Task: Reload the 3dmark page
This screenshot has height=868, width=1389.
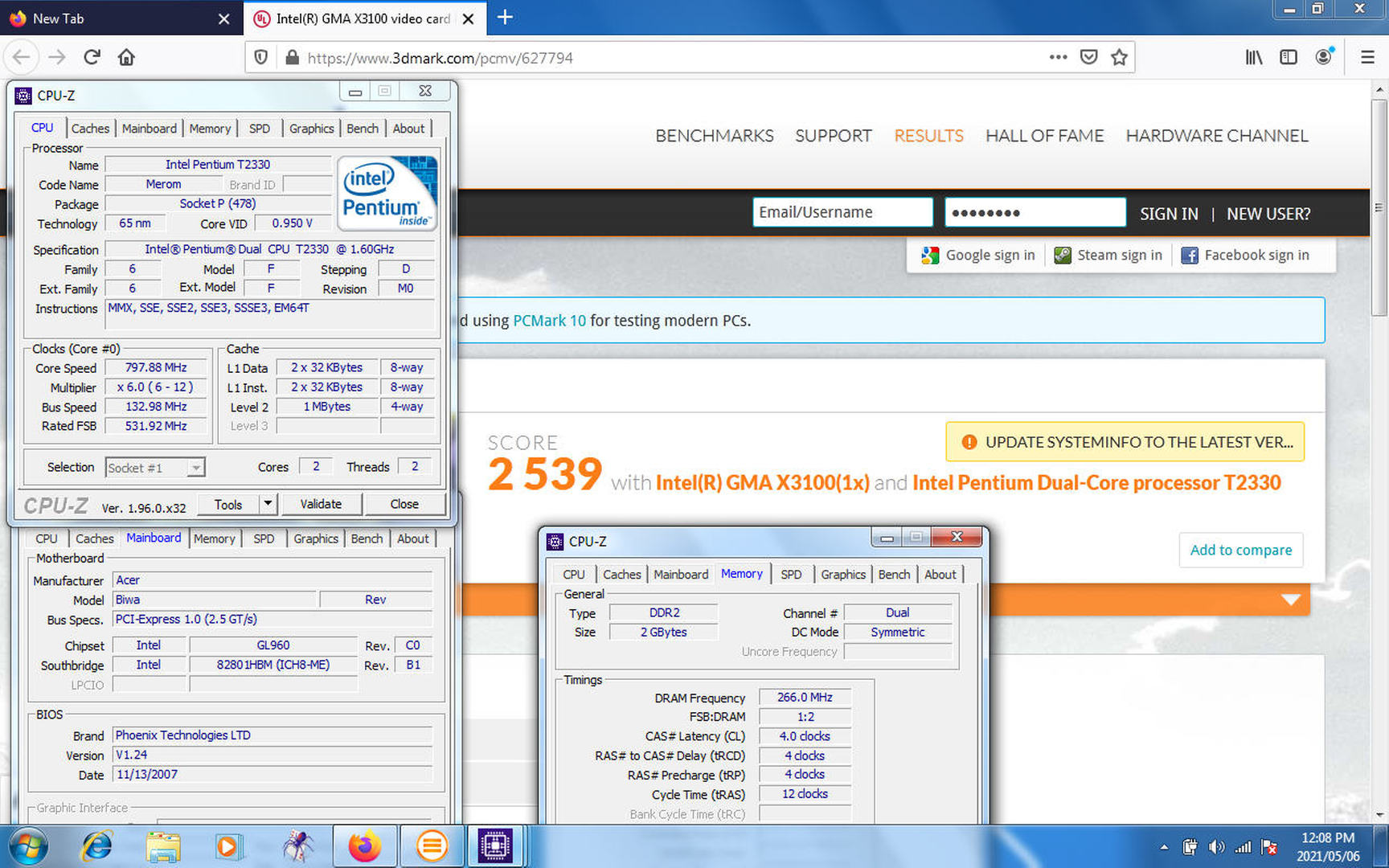Action: (92, 57)
